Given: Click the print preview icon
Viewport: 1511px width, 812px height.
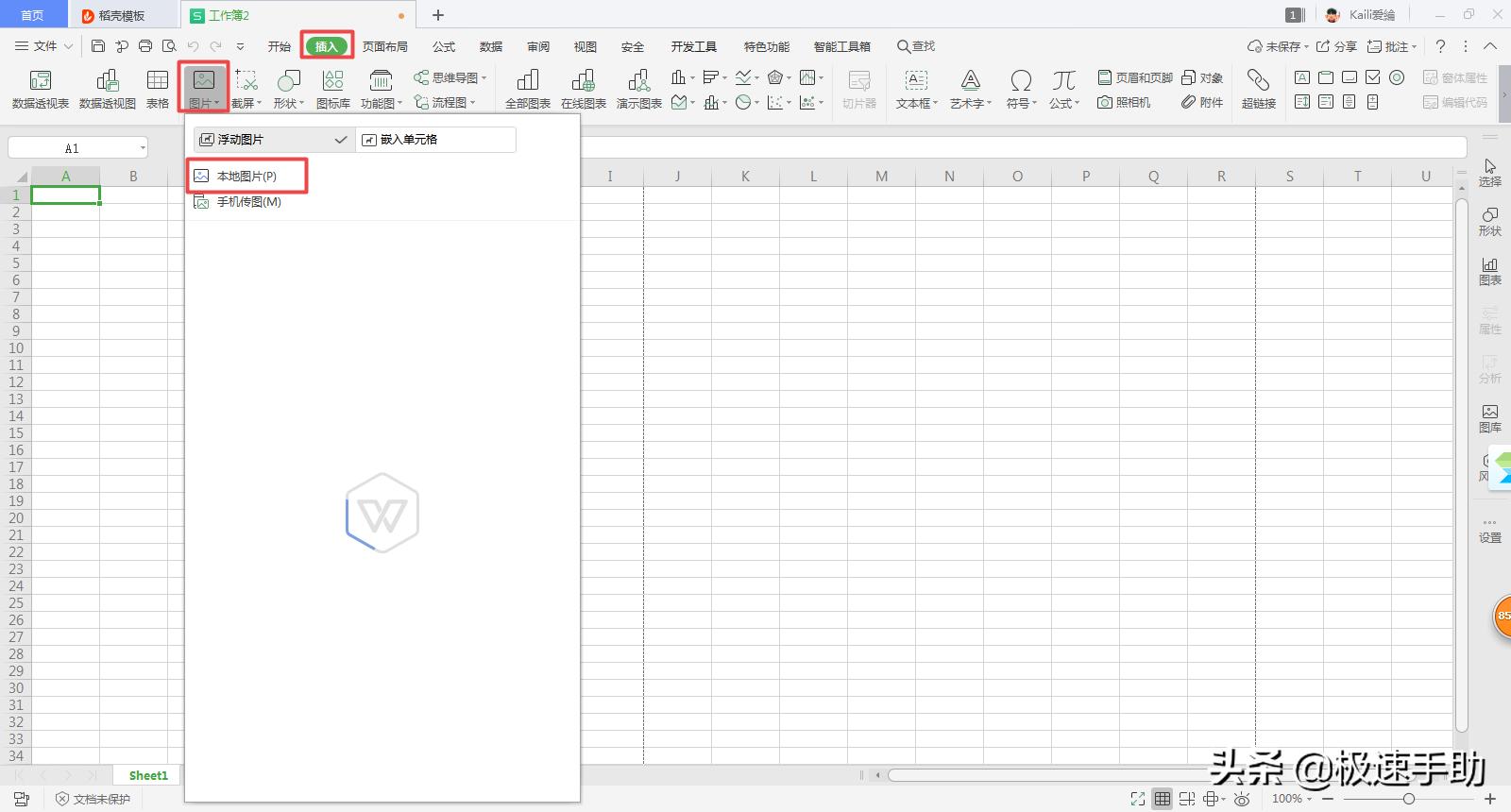Looking at the screenshot, I should (169, 46).
